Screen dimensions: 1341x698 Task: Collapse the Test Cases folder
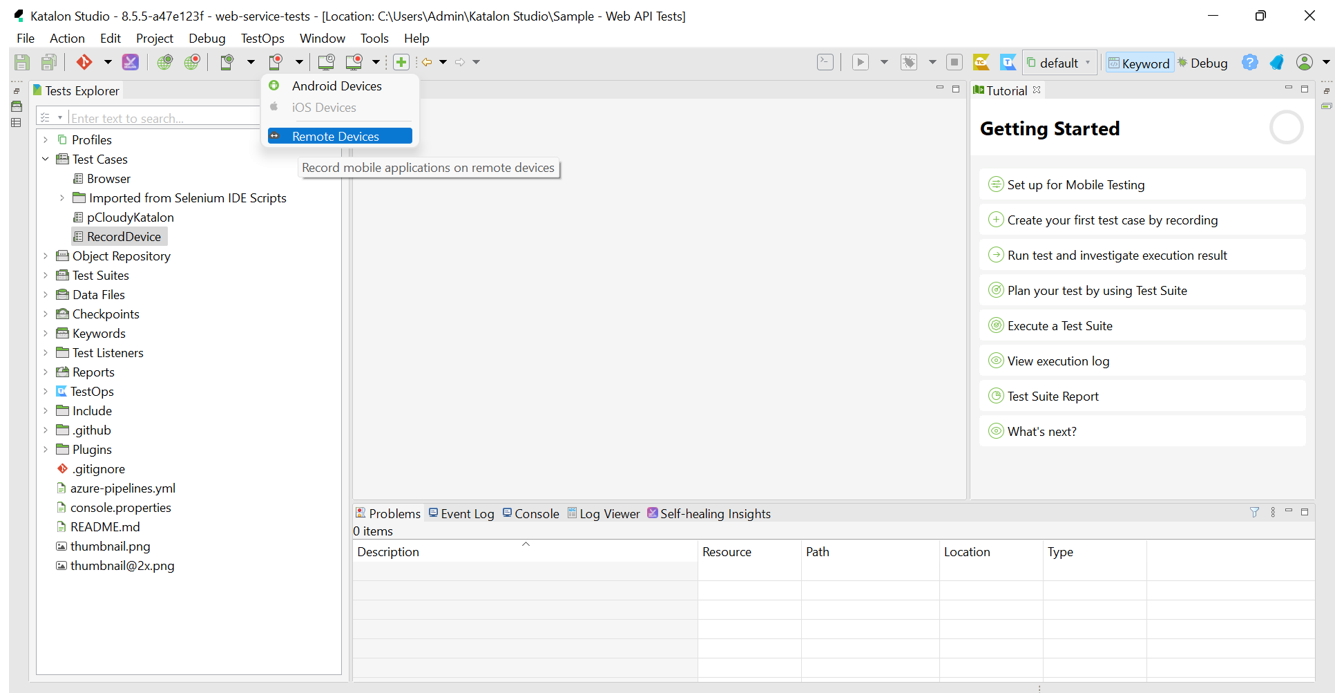click(46, 159)
